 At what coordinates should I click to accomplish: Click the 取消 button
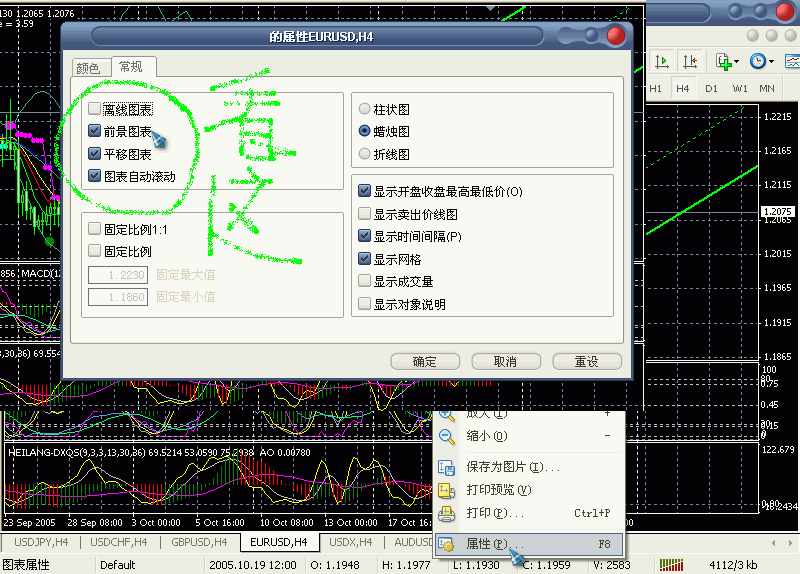pyautogui.click(x=506, y=362)
